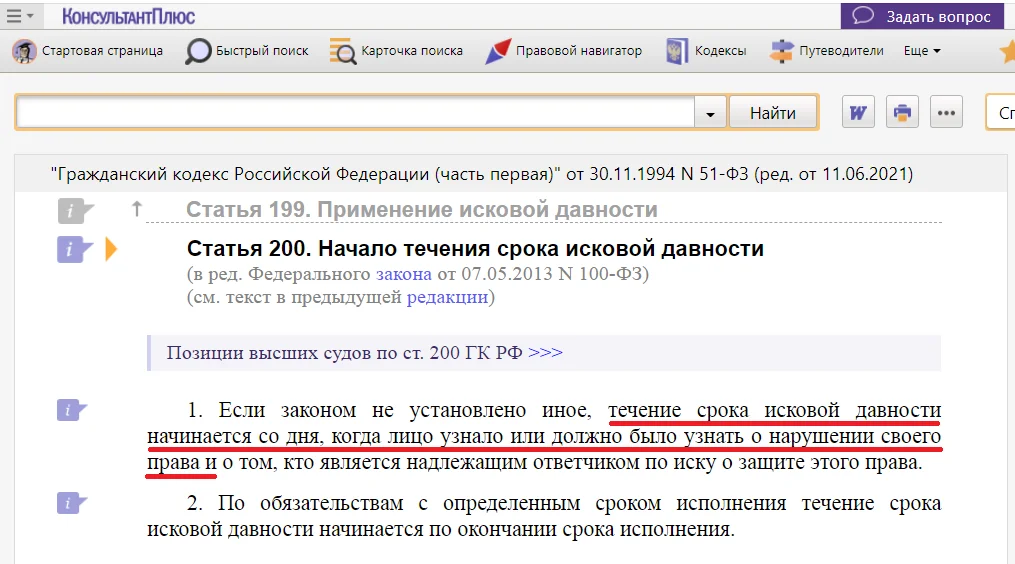Click the info icon beside paragraph 1
This screenshot has height=564, width=1015.
tap(71, 410)
